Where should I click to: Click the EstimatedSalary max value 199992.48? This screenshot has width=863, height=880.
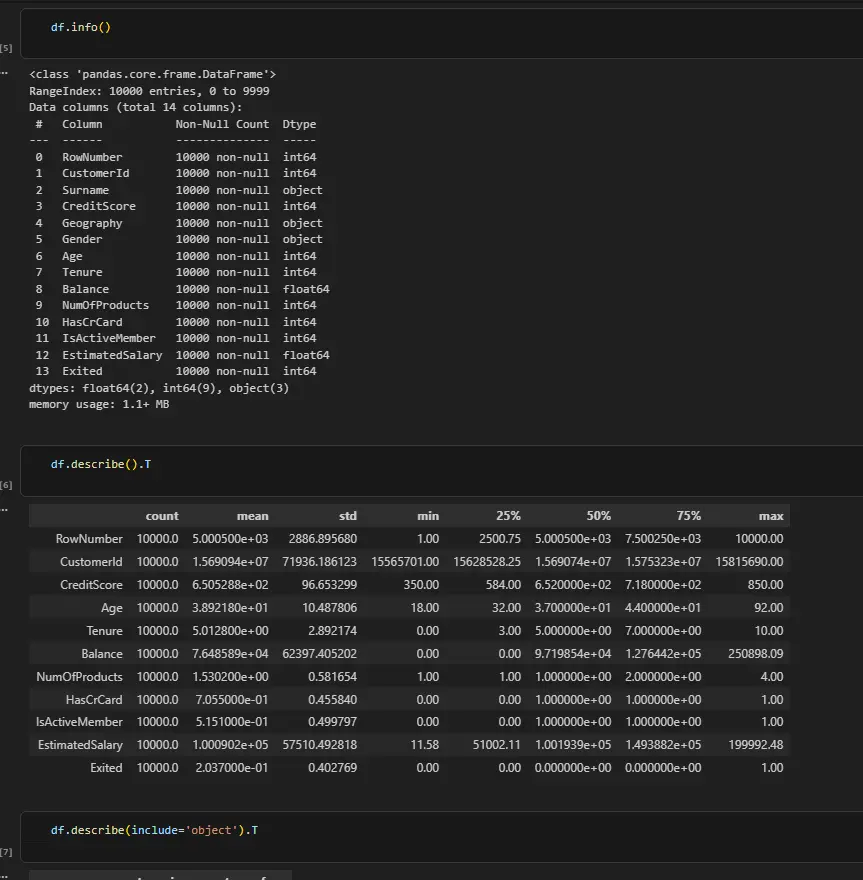coord(755,745)
